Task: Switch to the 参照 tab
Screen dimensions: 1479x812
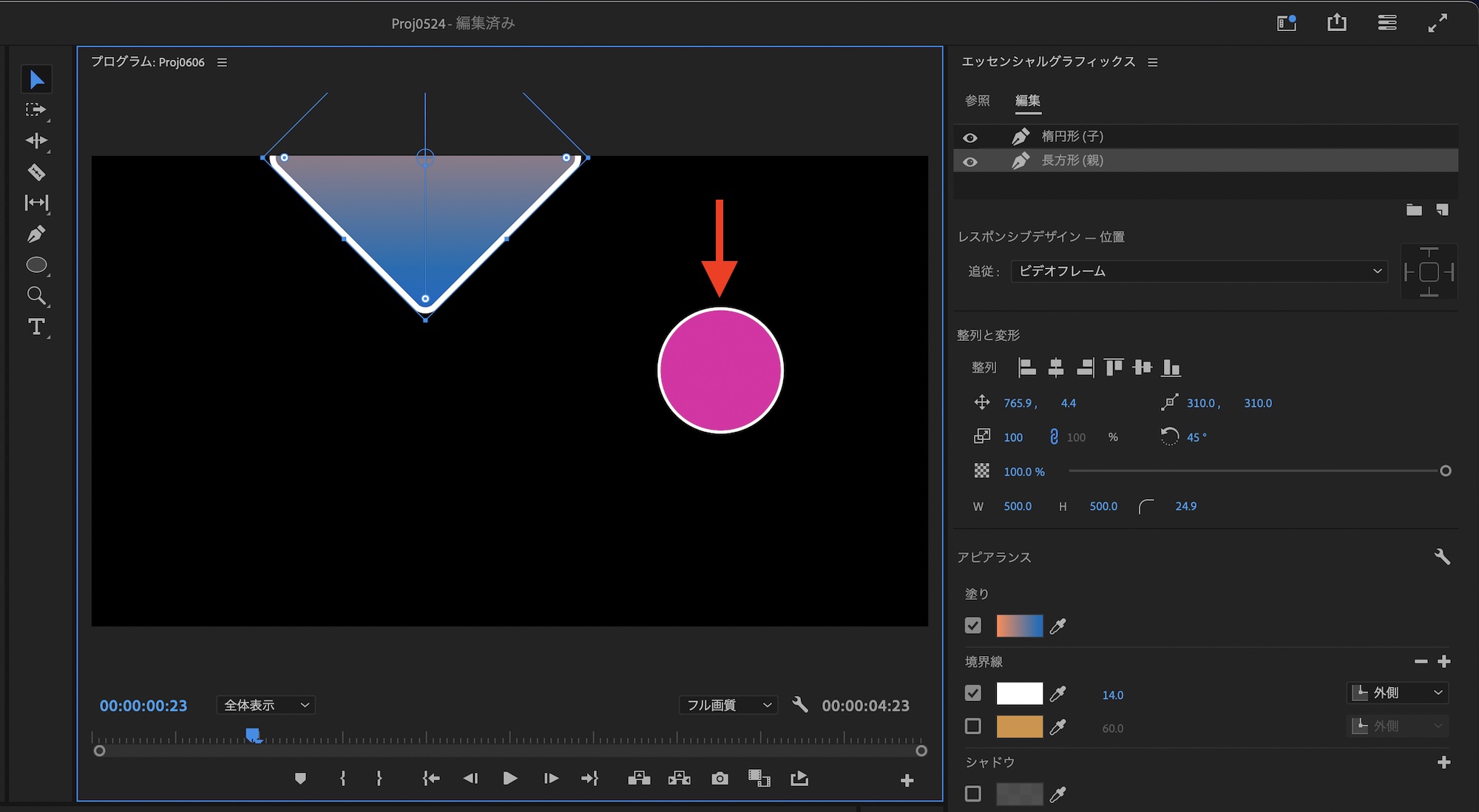Action: [977, 101]
